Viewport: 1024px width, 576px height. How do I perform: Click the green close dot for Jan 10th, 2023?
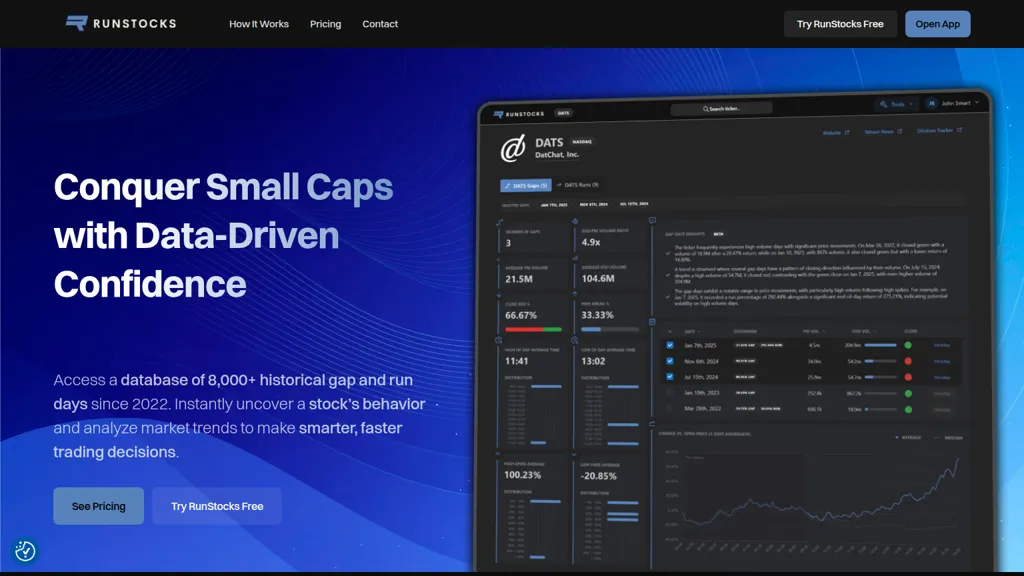(908, 393)
